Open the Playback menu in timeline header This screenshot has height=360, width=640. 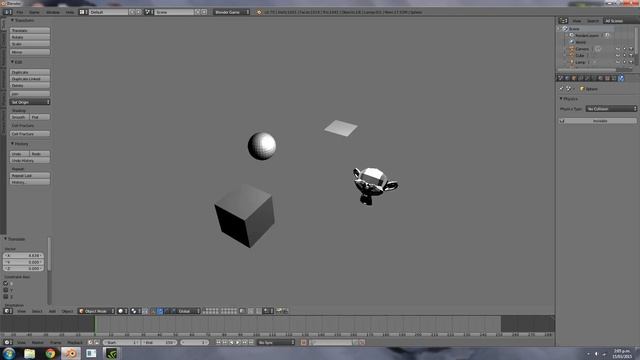(75, 342)
